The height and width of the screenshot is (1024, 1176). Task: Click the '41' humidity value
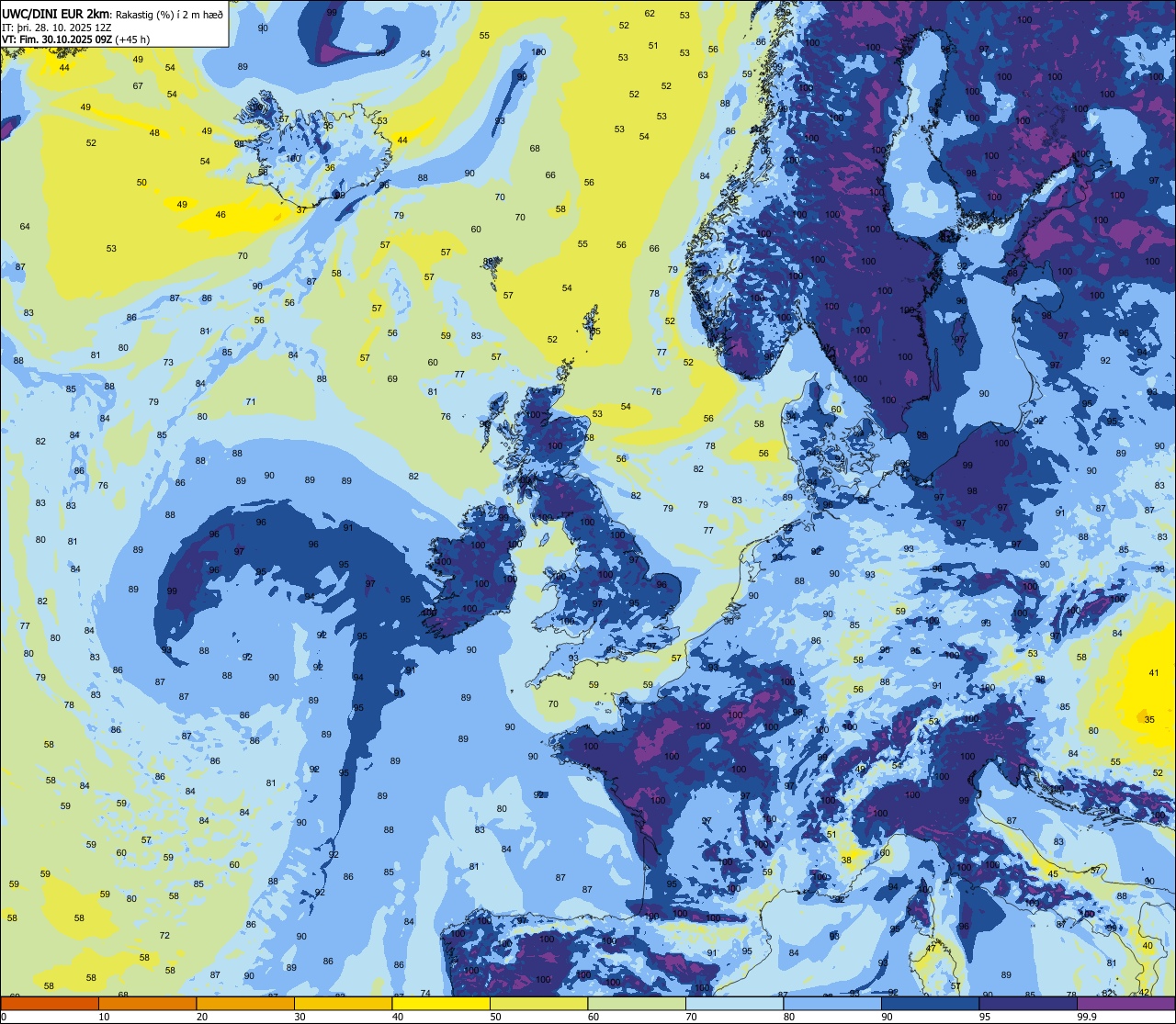pos(1154,673)
